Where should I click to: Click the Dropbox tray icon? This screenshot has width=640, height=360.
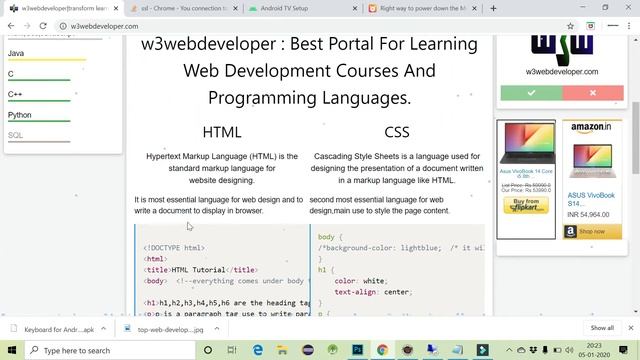[x=533, y=350]
